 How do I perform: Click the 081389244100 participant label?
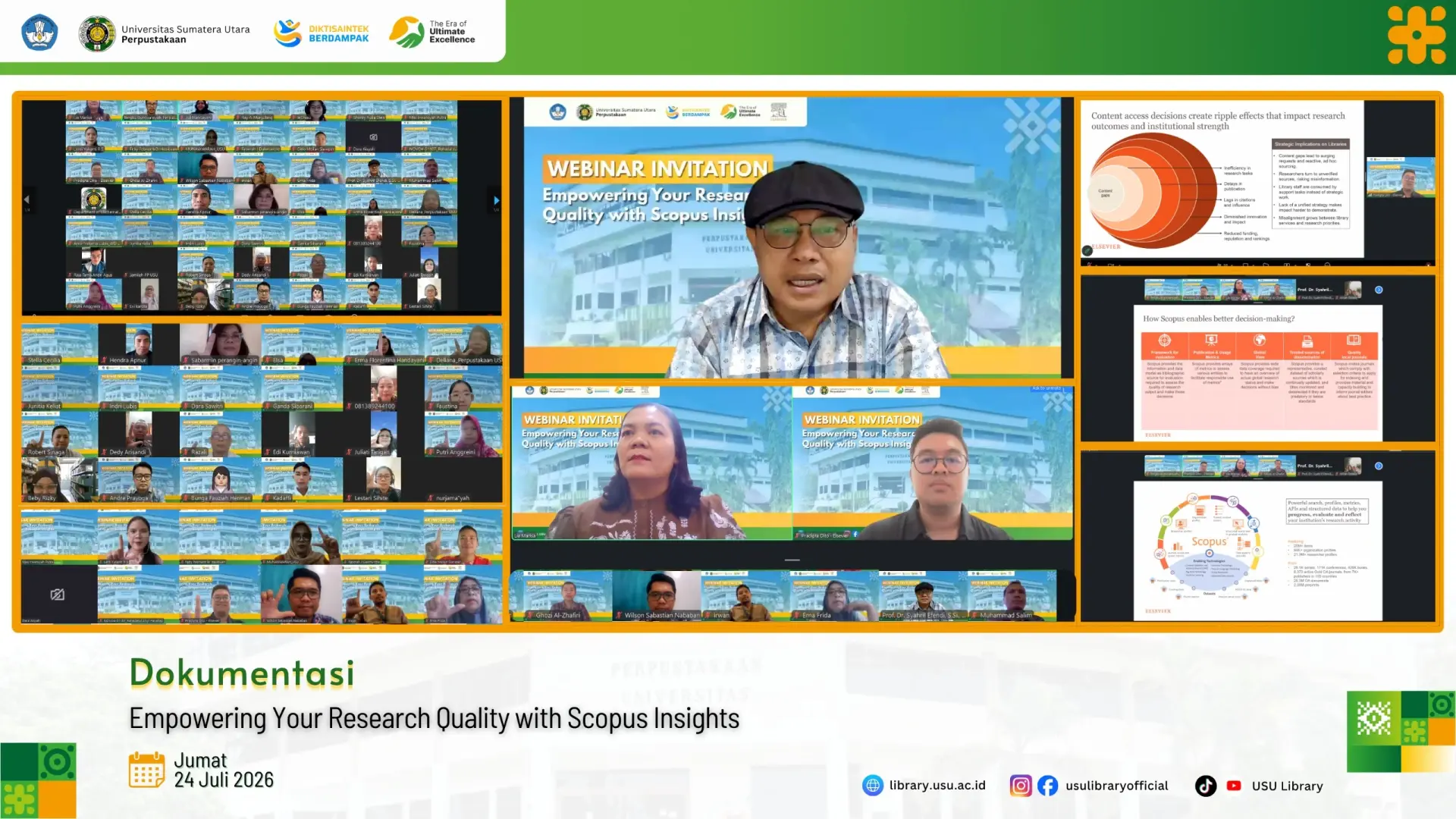click(375, 406)
